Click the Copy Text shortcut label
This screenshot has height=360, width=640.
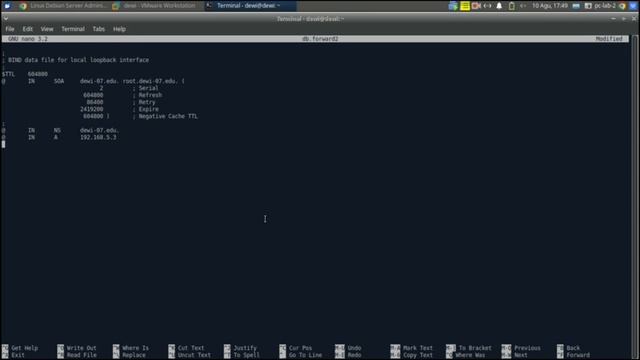(418, 355)
